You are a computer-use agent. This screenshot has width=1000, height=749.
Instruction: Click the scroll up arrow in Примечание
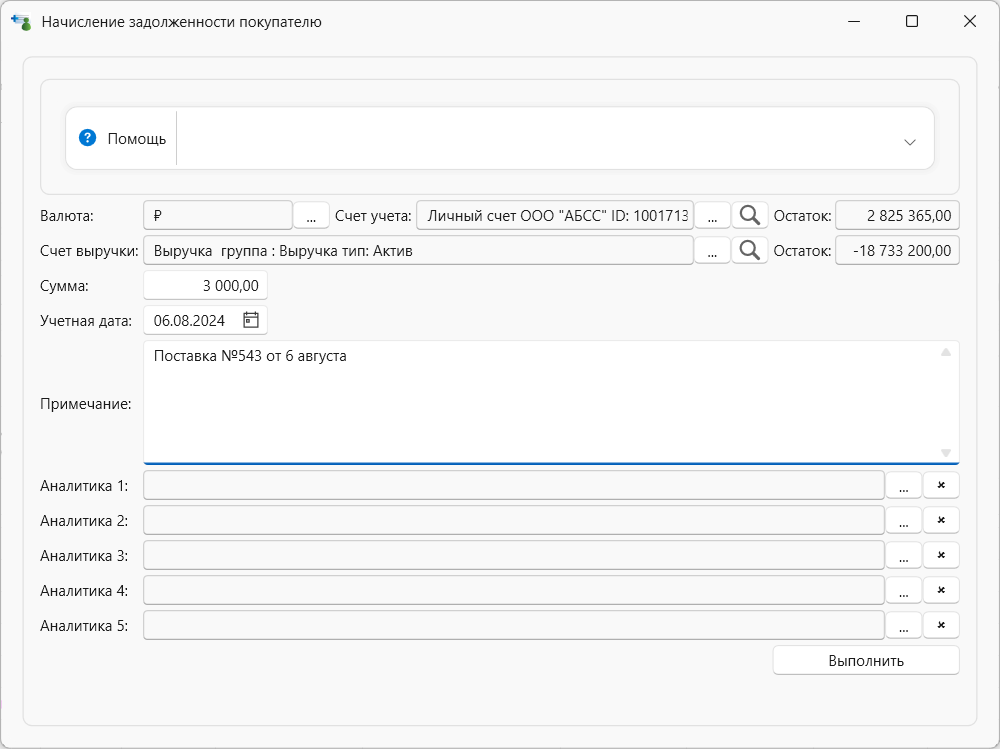click(946, 352)
